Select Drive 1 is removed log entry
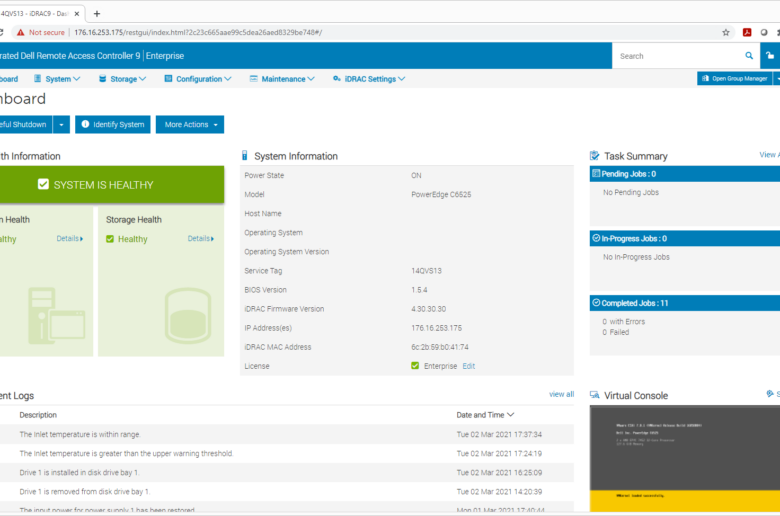 point(287,491)
